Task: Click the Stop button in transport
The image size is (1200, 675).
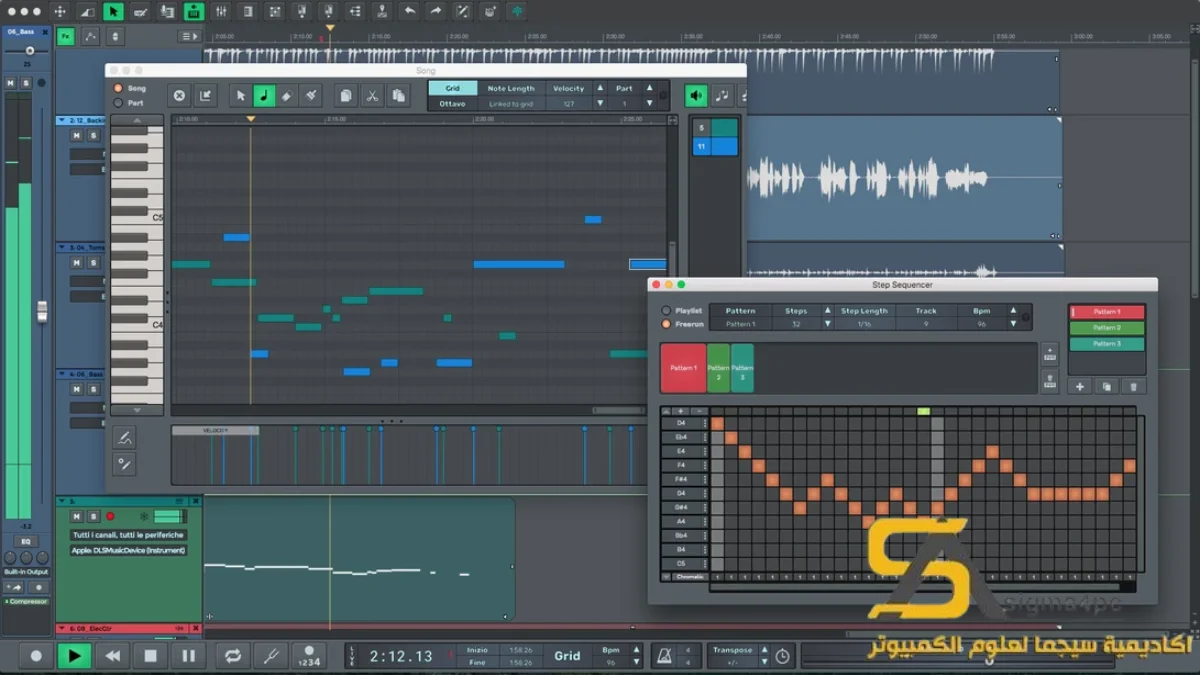Action: [150, 656]
